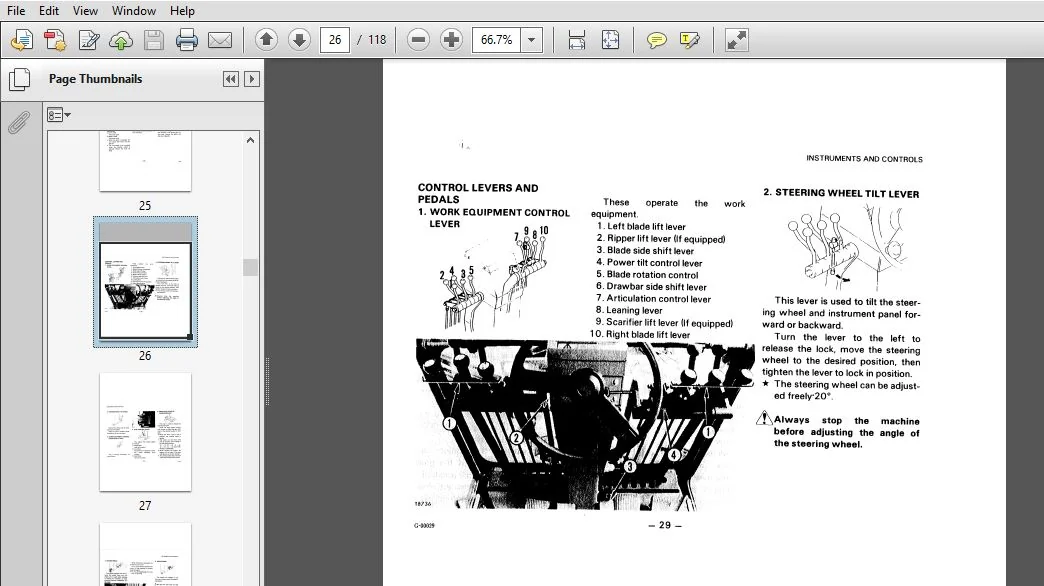Click the Edit/Sign document icon
This screenshot has width=1044, height=586.
(x=88, y=40)
